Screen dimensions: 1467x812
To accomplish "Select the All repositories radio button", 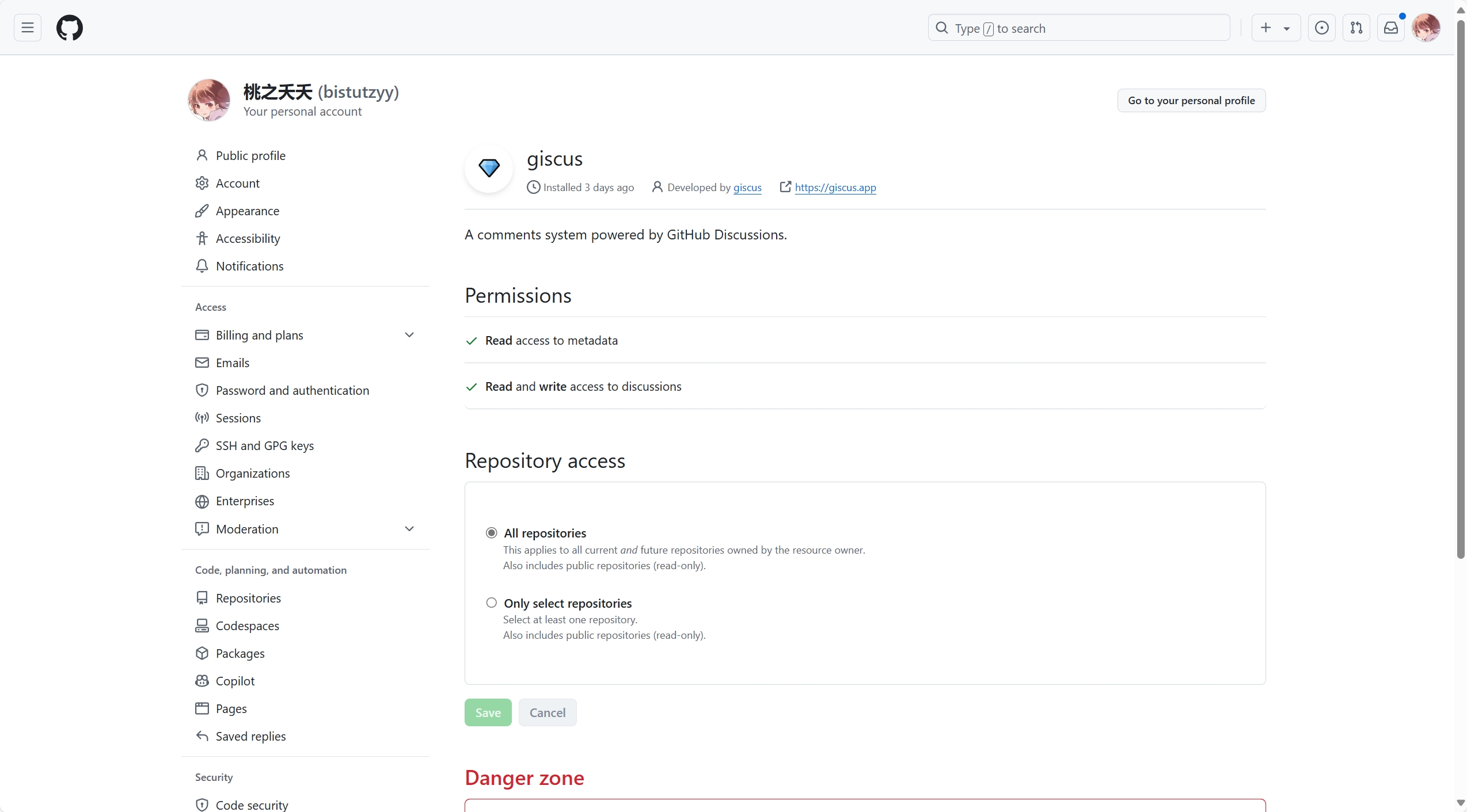I will [x=491, y=533].
